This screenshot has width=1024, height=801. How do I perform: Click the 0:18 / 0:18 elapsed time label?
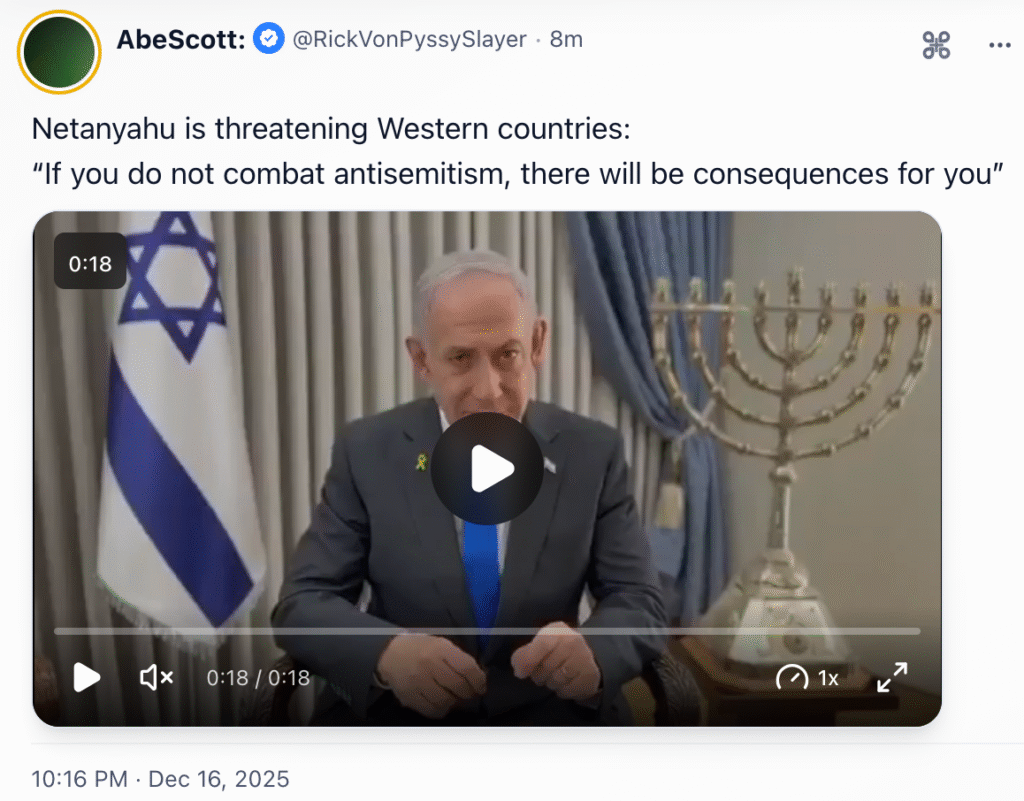click(258, 678)
